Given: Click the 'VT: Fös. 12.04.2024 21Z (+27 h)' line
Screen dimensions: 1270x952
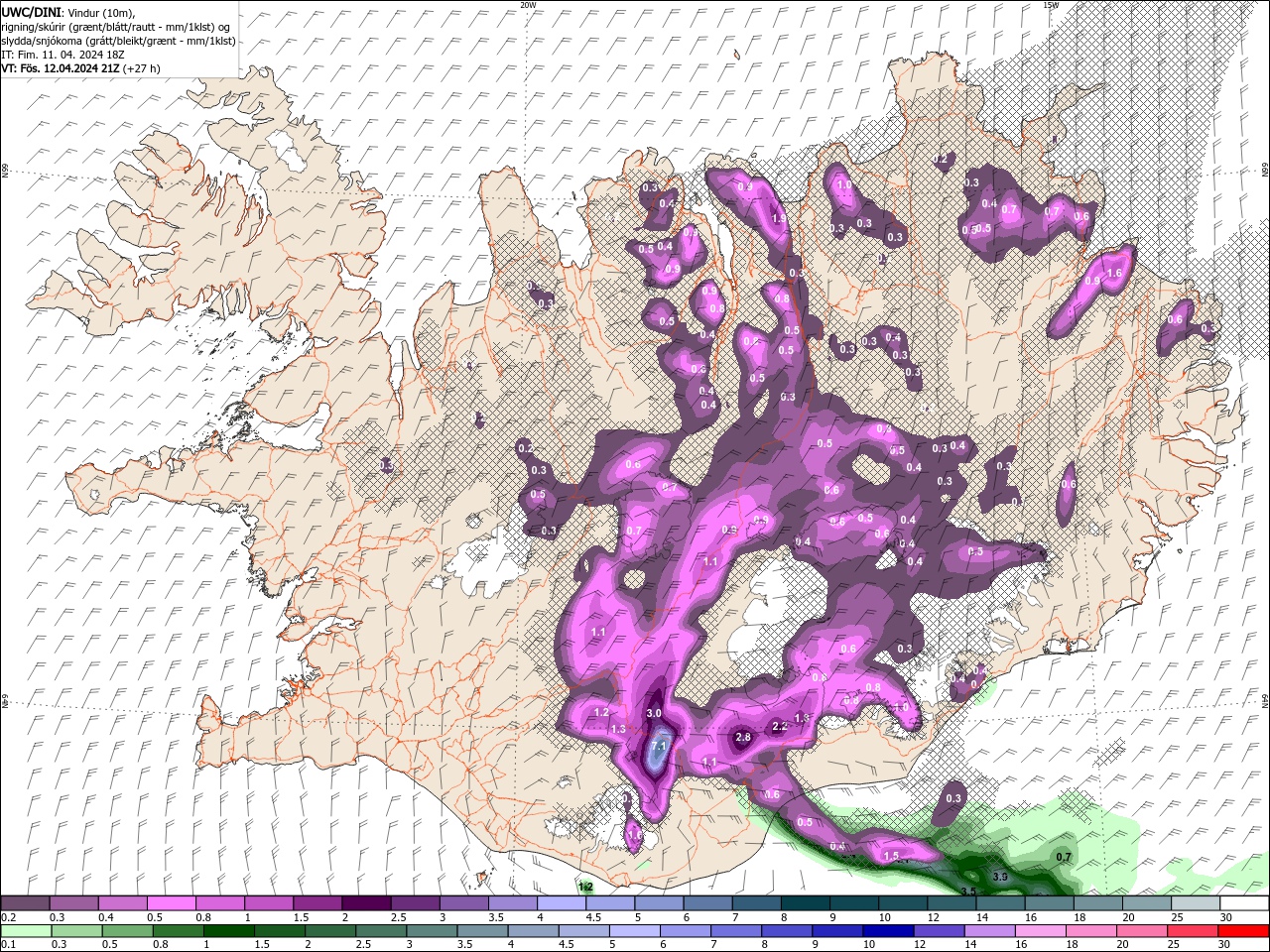Looking at the screenshot, I should tap(80, 68).
